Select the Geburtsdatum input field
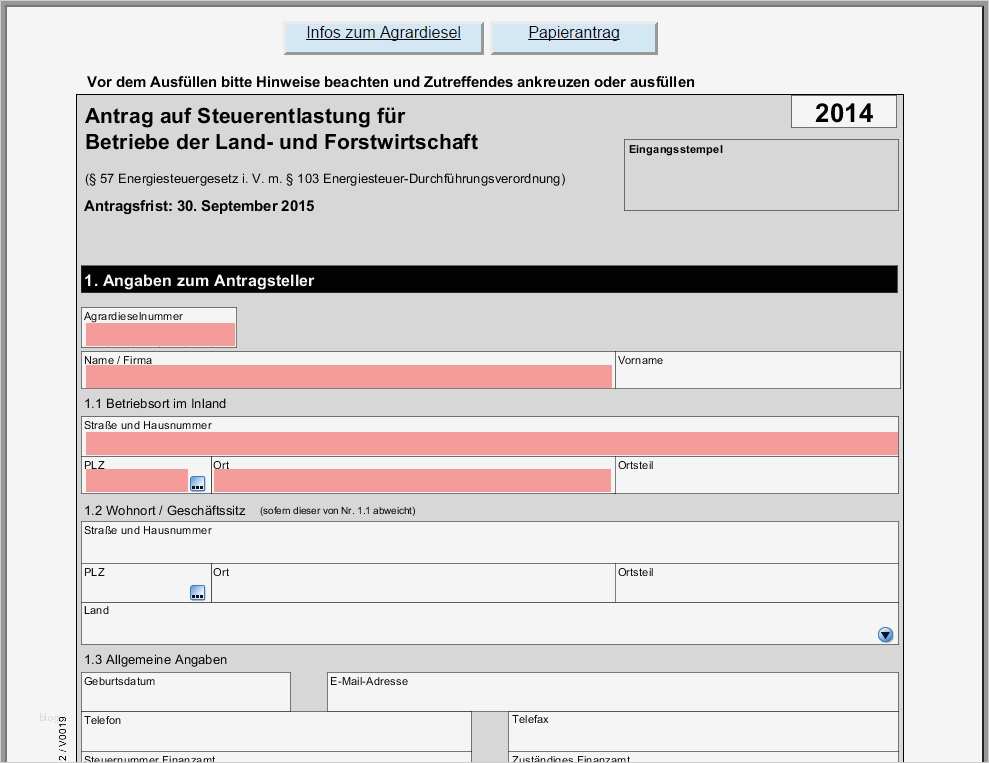 pyautogui.click(x=185, y=697)
